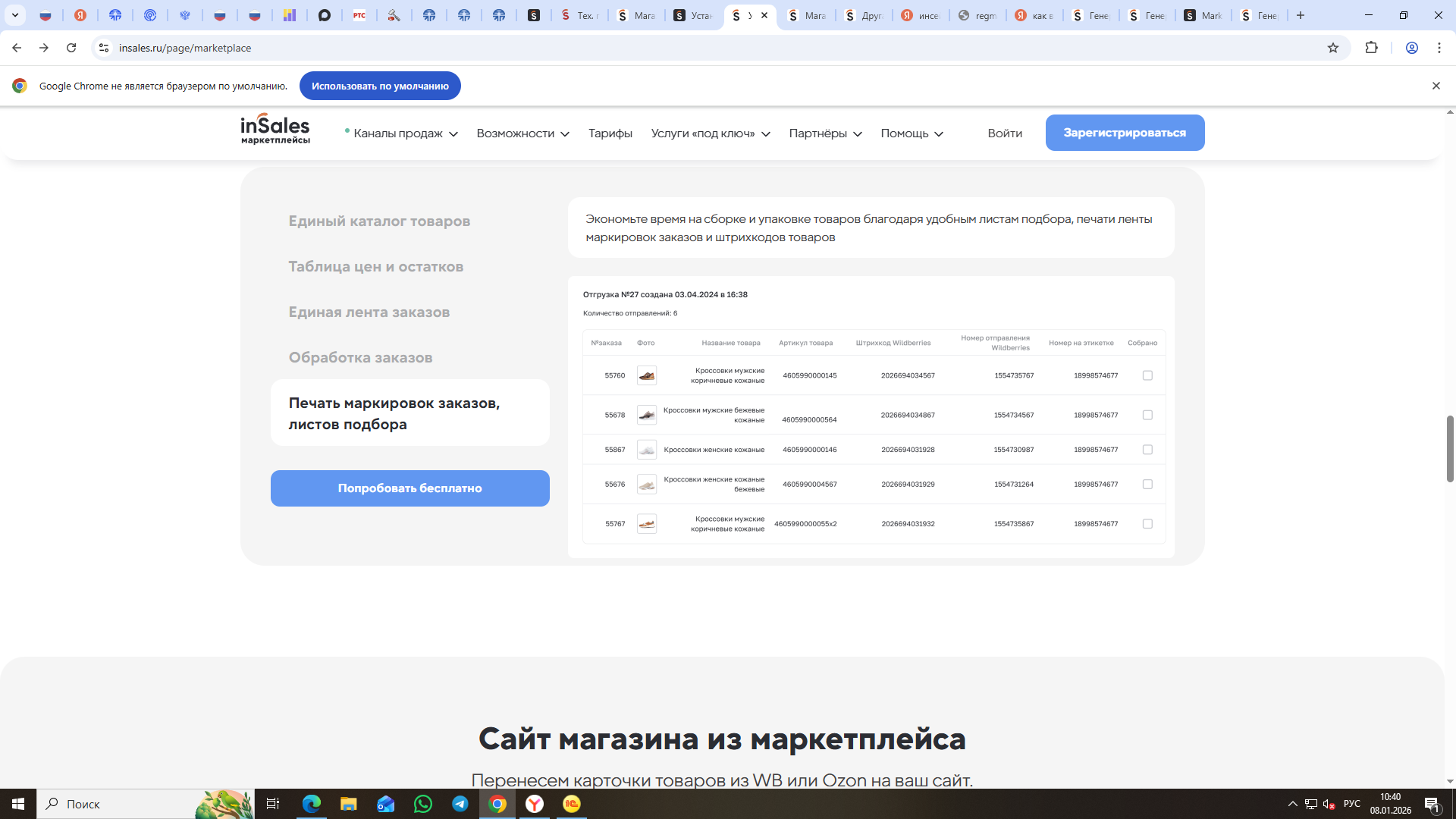This screenshot has height=819, width=1456.
Task: Click the page vertical scrollbar thumb
Action: point(1450,448)
